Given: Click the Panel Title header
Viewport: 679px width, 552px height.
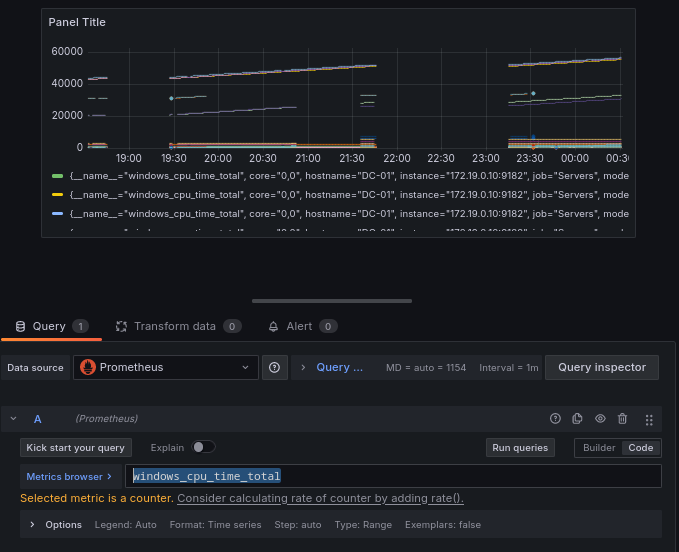Looking at the screenshot, I should click(77, 22).
